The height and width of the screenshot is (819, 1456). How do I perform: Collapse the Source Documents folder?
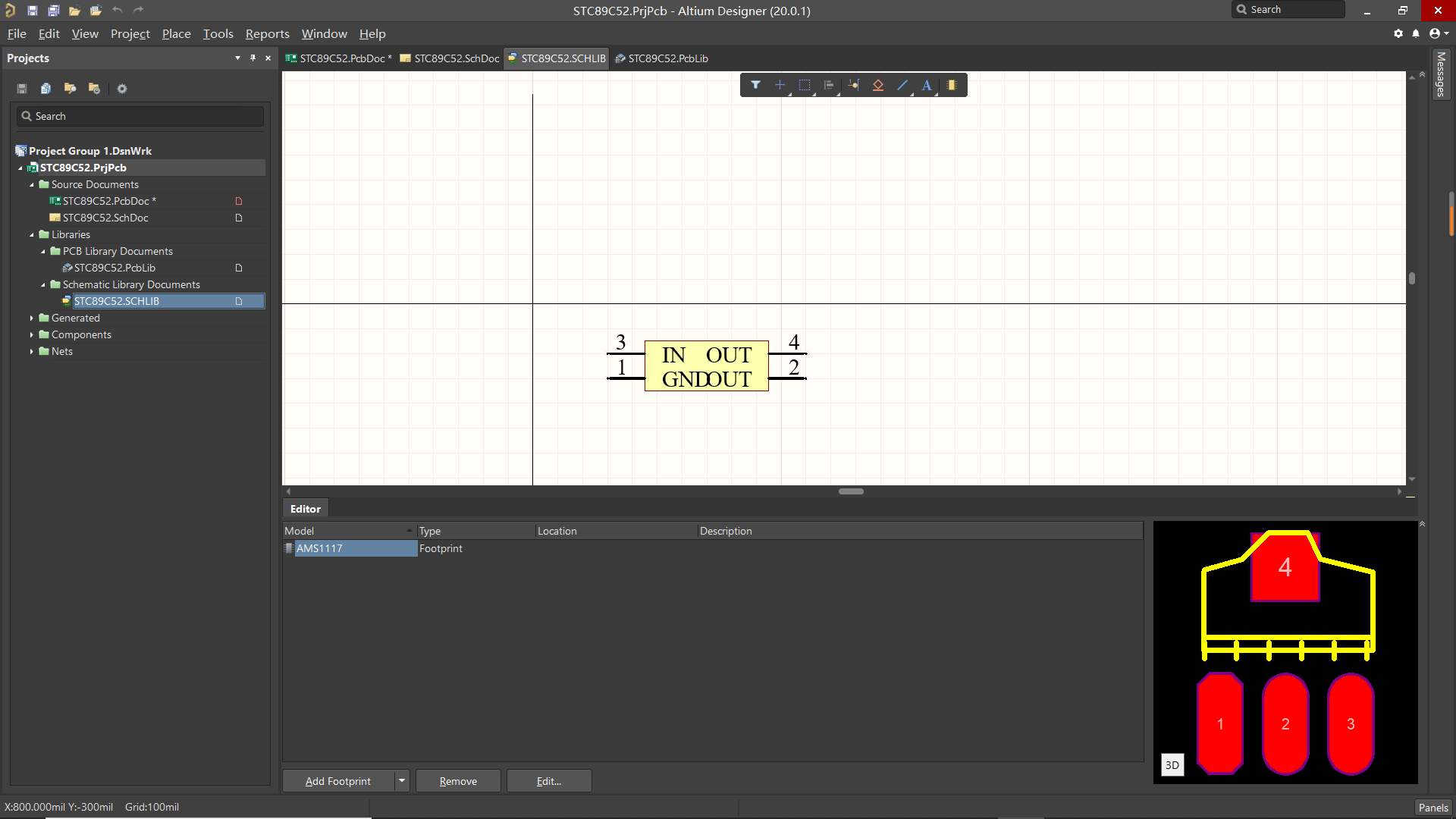coord(32,184)
